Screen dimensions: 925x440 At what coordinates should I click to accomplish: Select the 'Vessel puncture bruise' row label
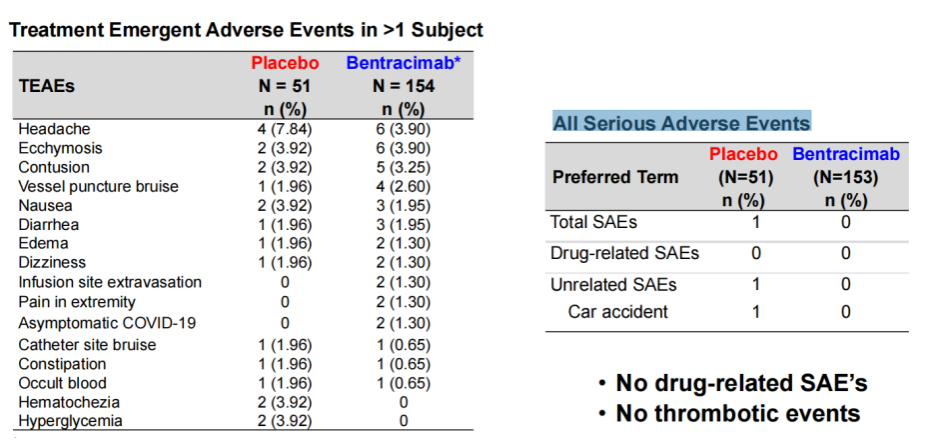[98, 186]
